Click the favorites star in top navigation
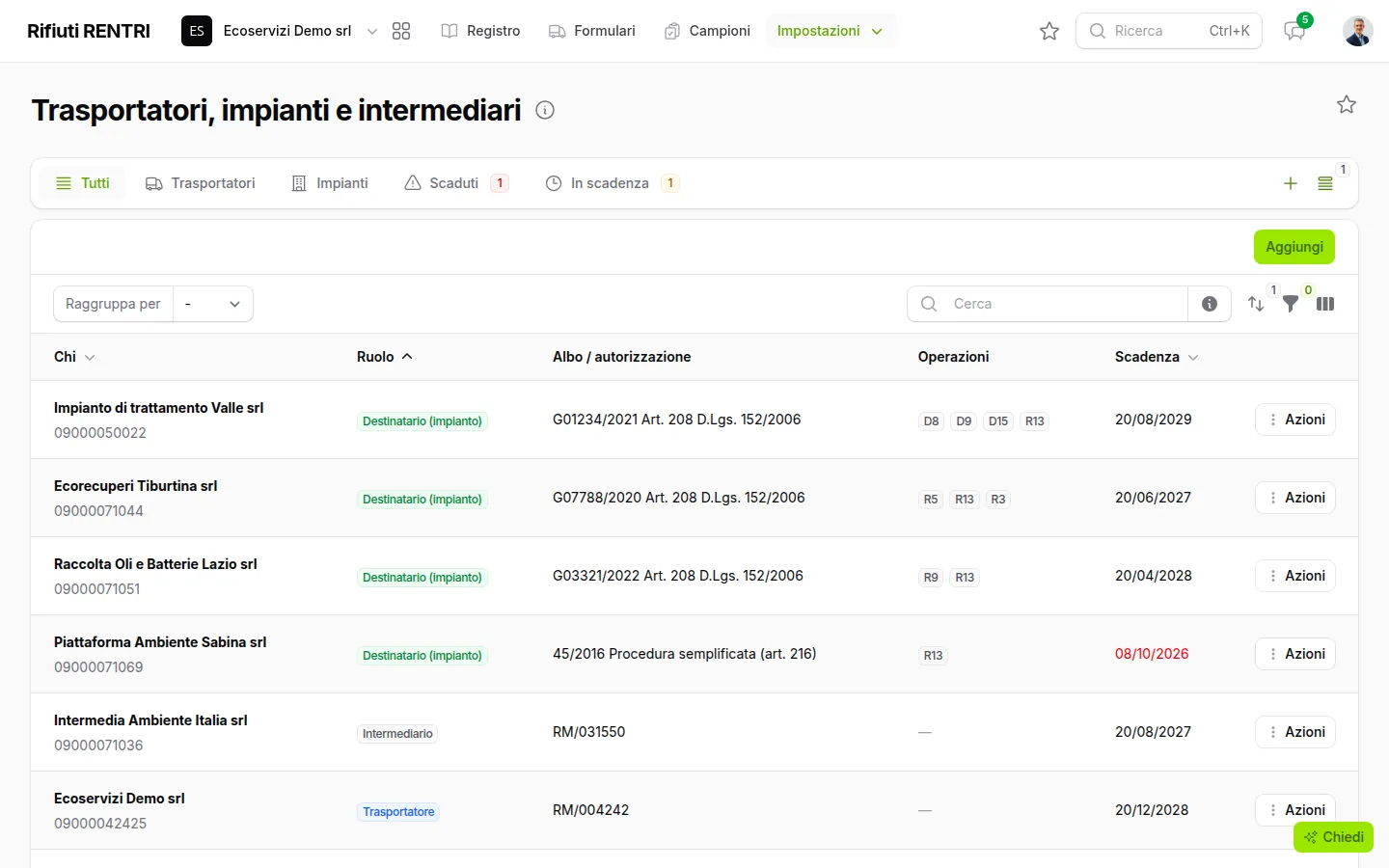The image size is (1389, 868). click(1049, 31)
